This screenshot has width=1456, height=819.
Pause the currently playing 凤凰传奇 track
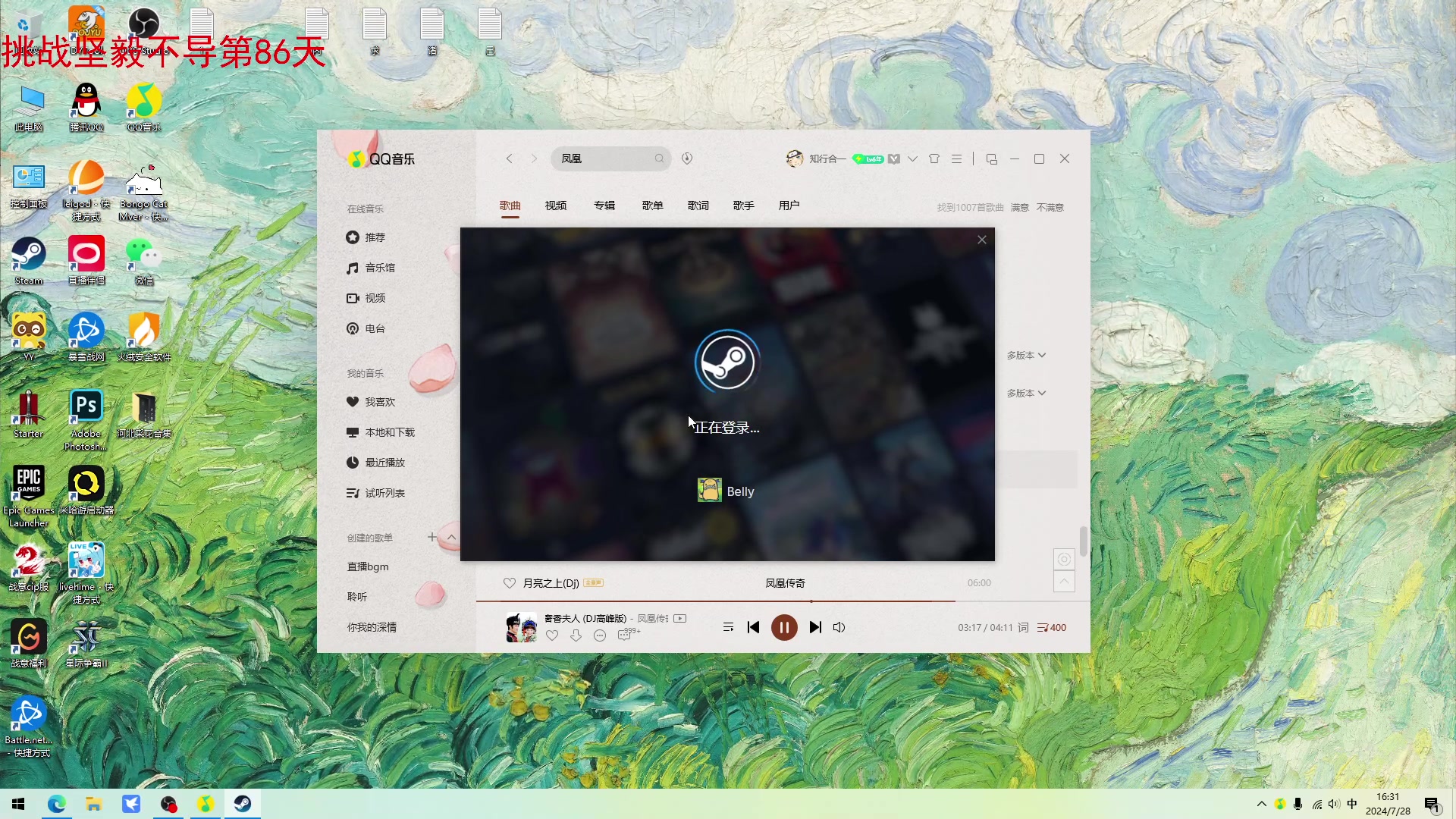[x=783, y=627]
